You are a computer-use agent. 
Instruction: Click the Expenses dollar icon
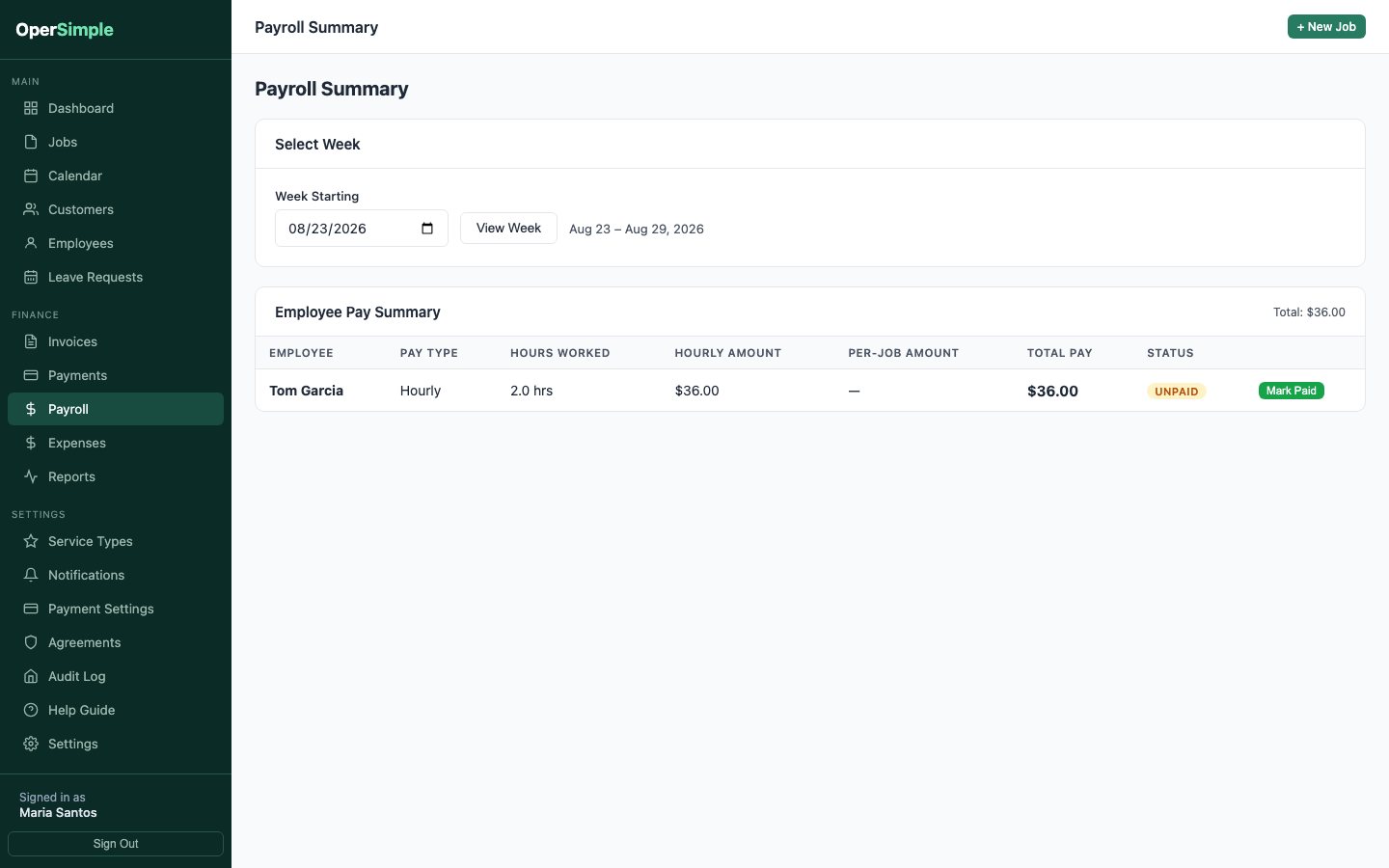pyautogui.click(x=31, y=443)
